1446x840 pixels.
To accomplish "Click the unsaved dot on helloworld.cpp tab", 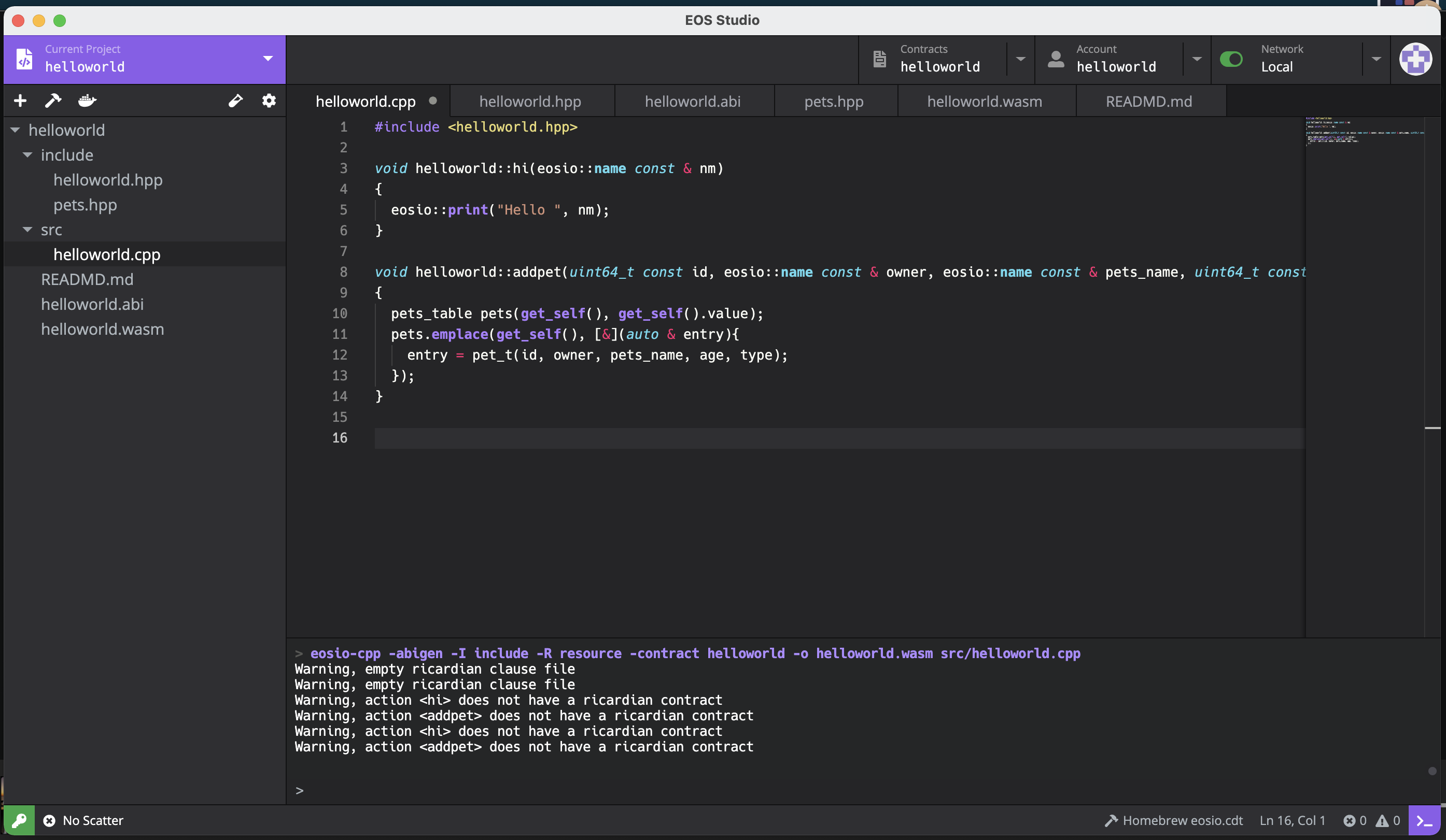I will (432, 101).
